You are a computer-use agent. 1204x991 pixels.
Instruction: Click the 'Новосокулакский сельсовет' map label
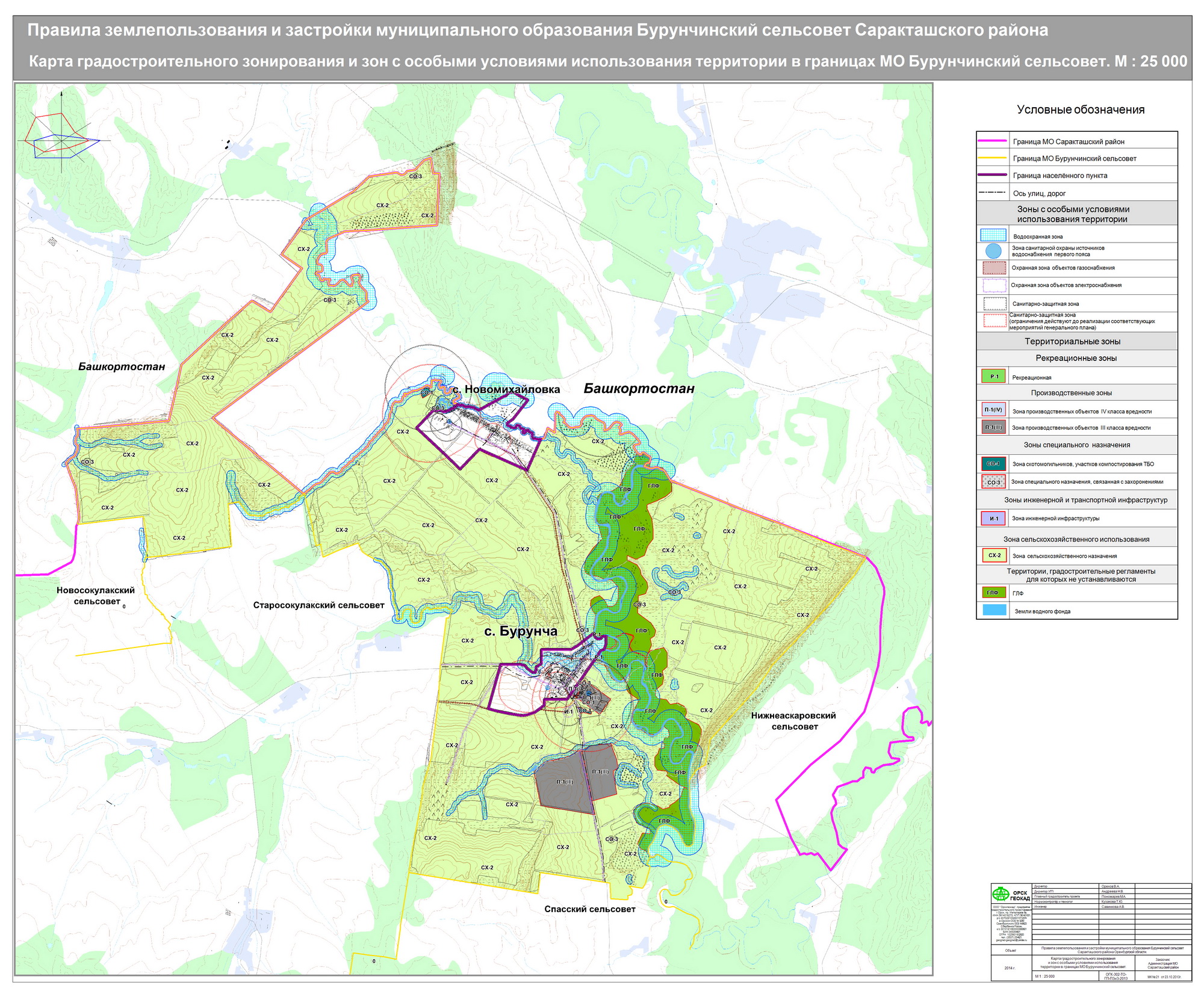(x=96, y=596)
